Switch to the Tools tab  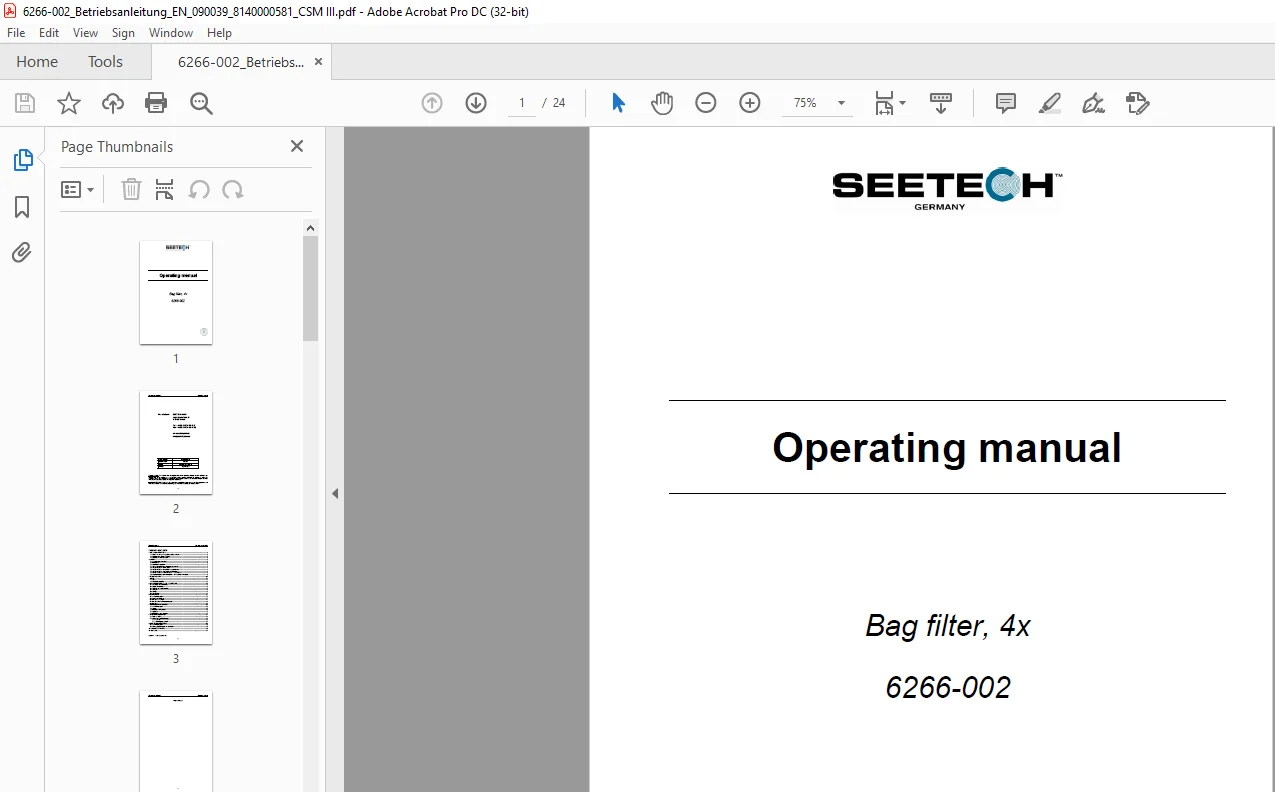coord(105,62)
